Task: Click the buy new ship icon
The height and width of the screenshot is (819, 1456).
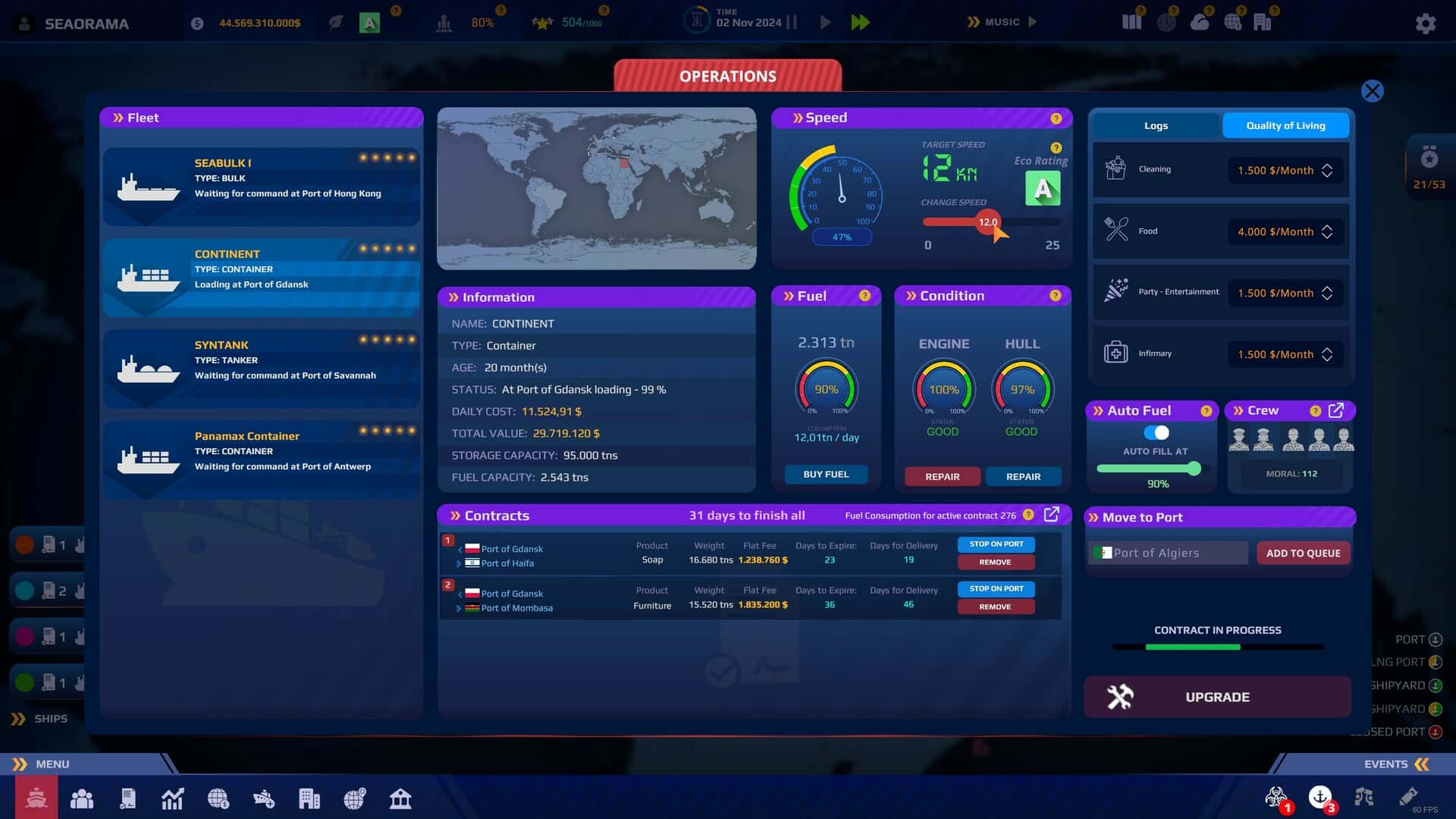Action: click(264, 798)
